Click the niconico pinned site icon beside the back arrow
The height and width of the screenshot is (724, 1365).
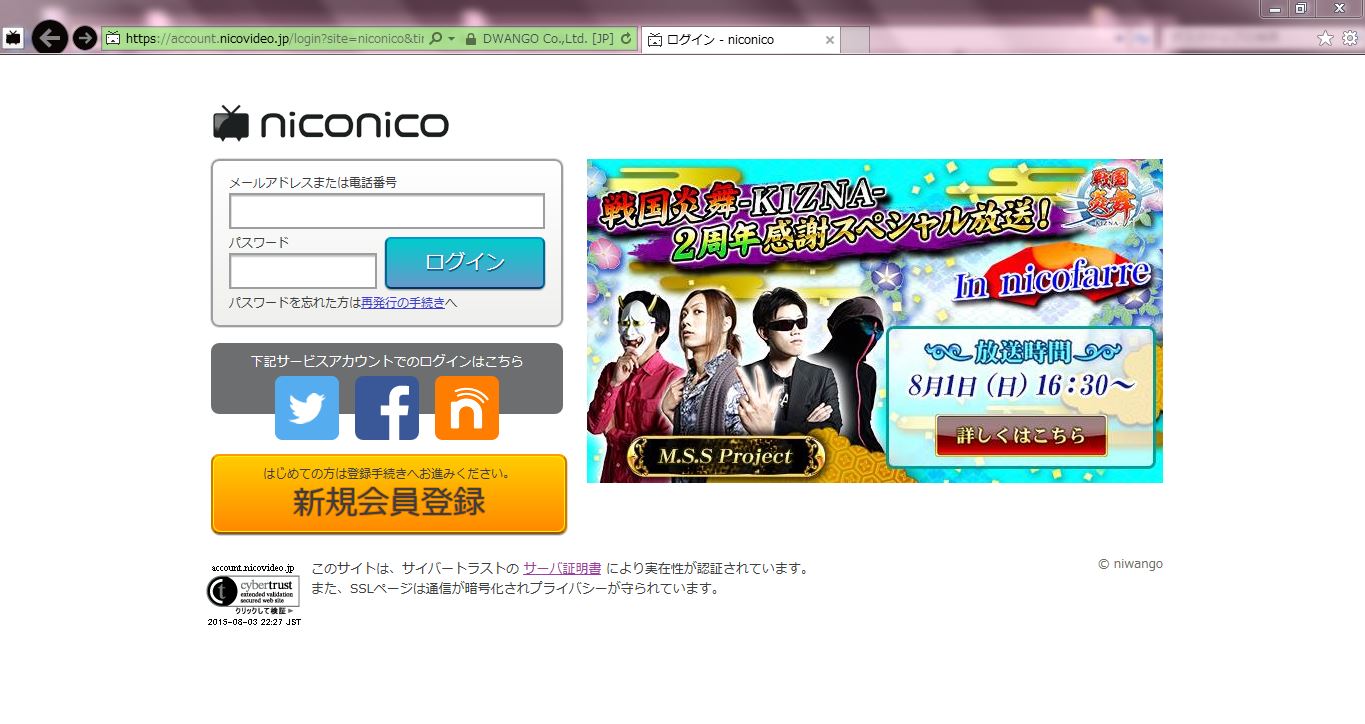(x=13, y=39)
